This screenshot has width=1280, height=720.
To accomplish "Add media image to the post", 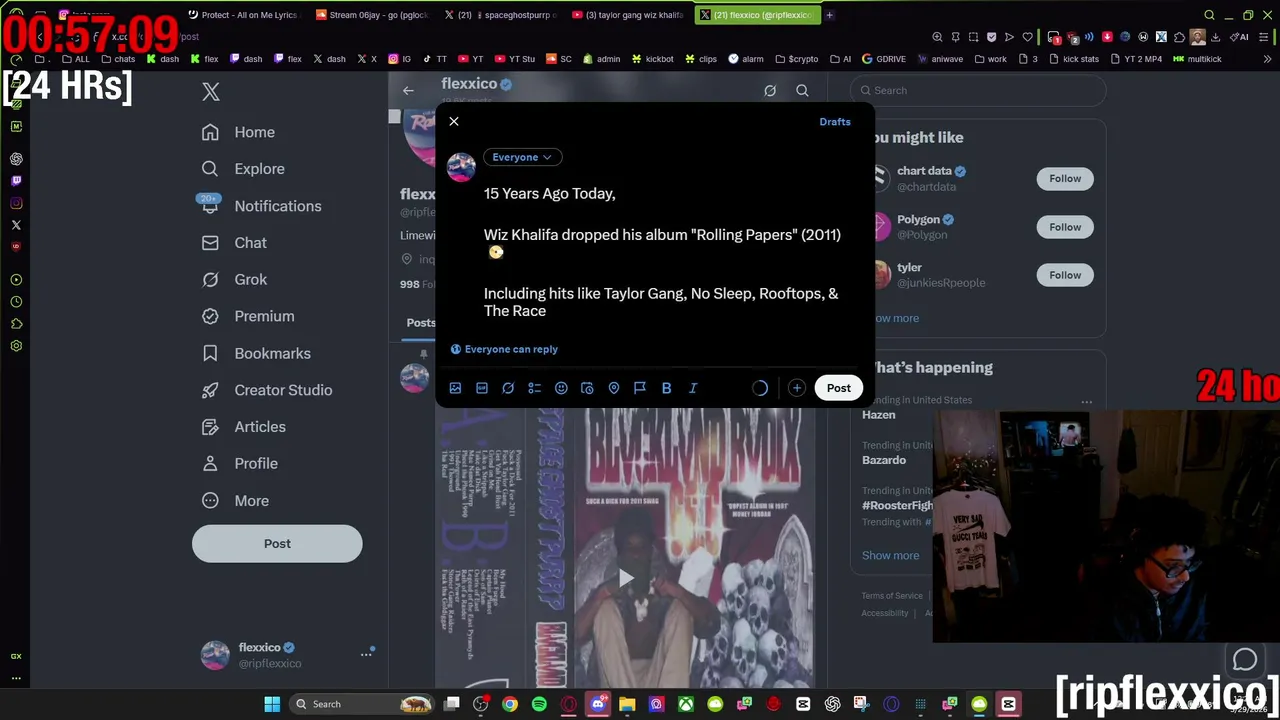I will pos(455,388).
